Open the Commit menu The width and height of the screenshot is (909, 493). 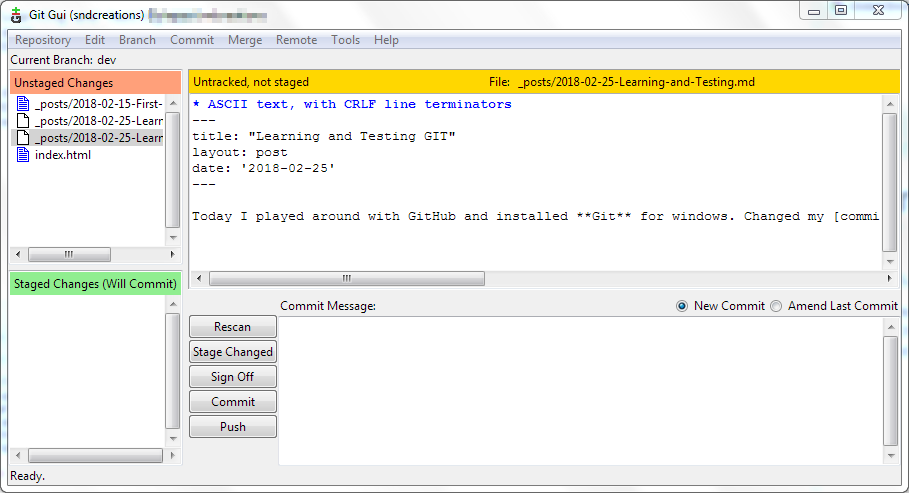click(192, 40)
